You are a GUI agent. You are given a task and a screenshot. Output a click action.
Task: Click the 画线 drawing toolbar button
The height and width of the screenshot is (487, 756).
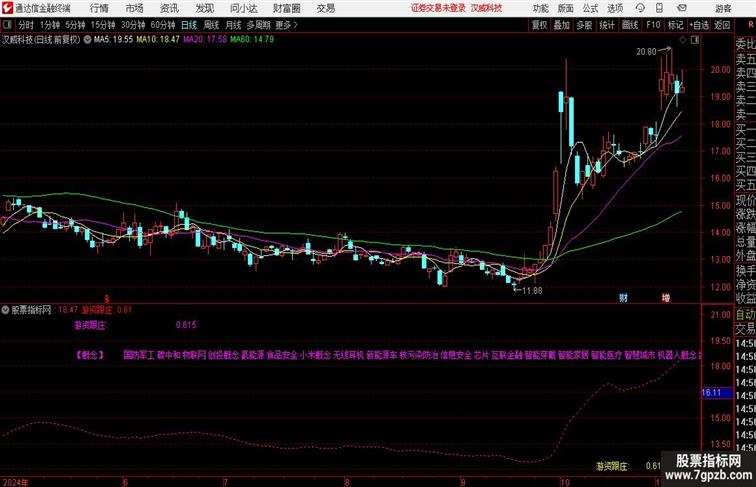[x=630, y=25]
